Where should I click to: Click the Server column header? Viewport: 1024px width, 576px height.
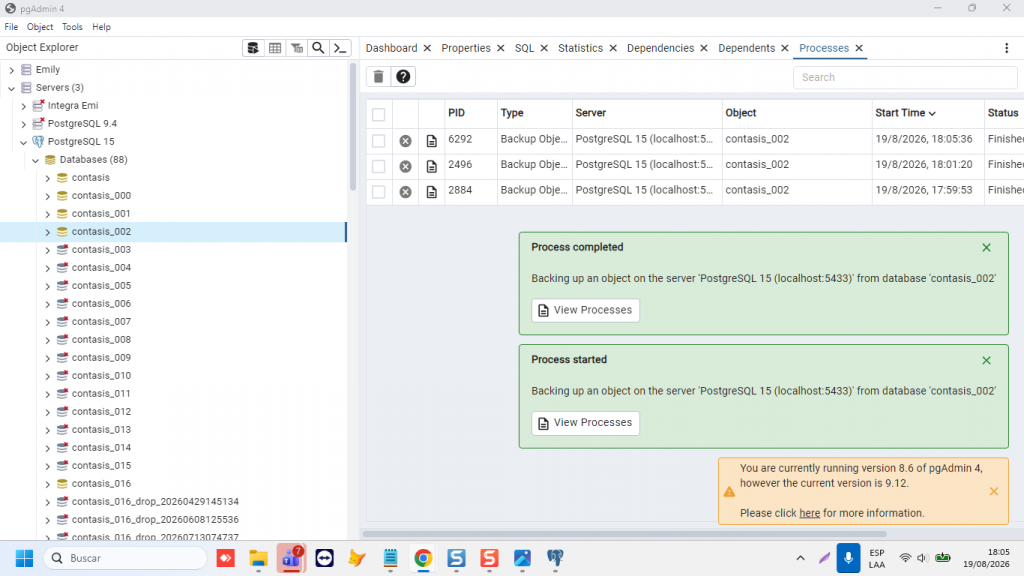(590, 113)
